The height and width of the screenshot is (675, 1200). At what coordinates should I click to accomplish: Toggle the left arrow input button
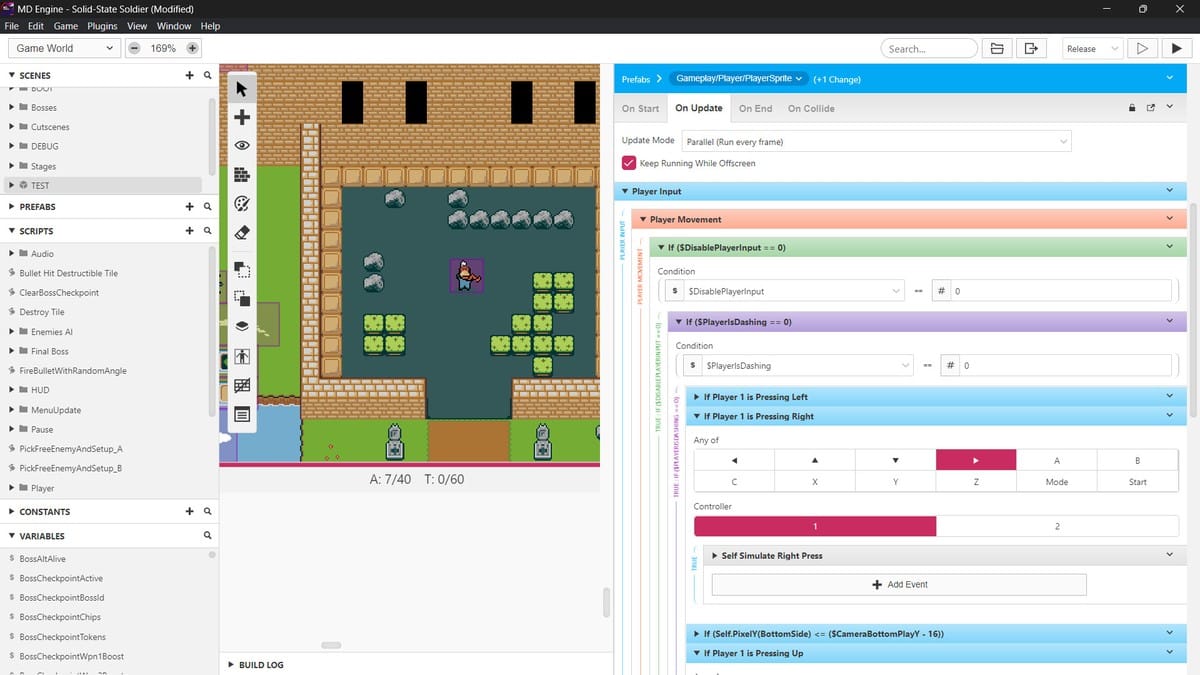click(x=734, y=460)
